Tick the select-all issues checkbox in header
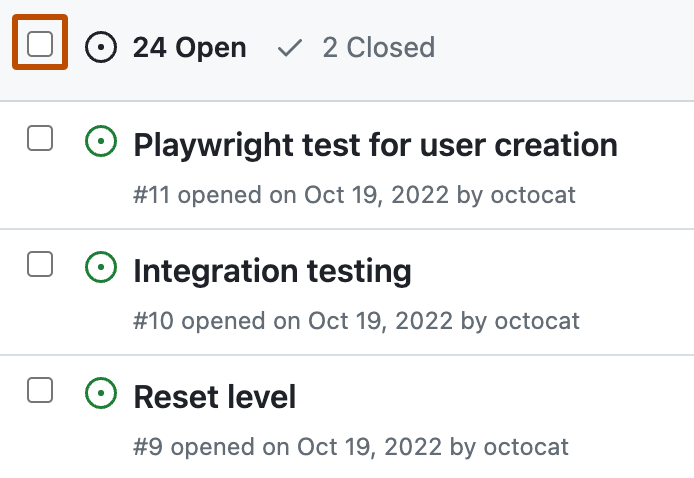 point(40,43)
